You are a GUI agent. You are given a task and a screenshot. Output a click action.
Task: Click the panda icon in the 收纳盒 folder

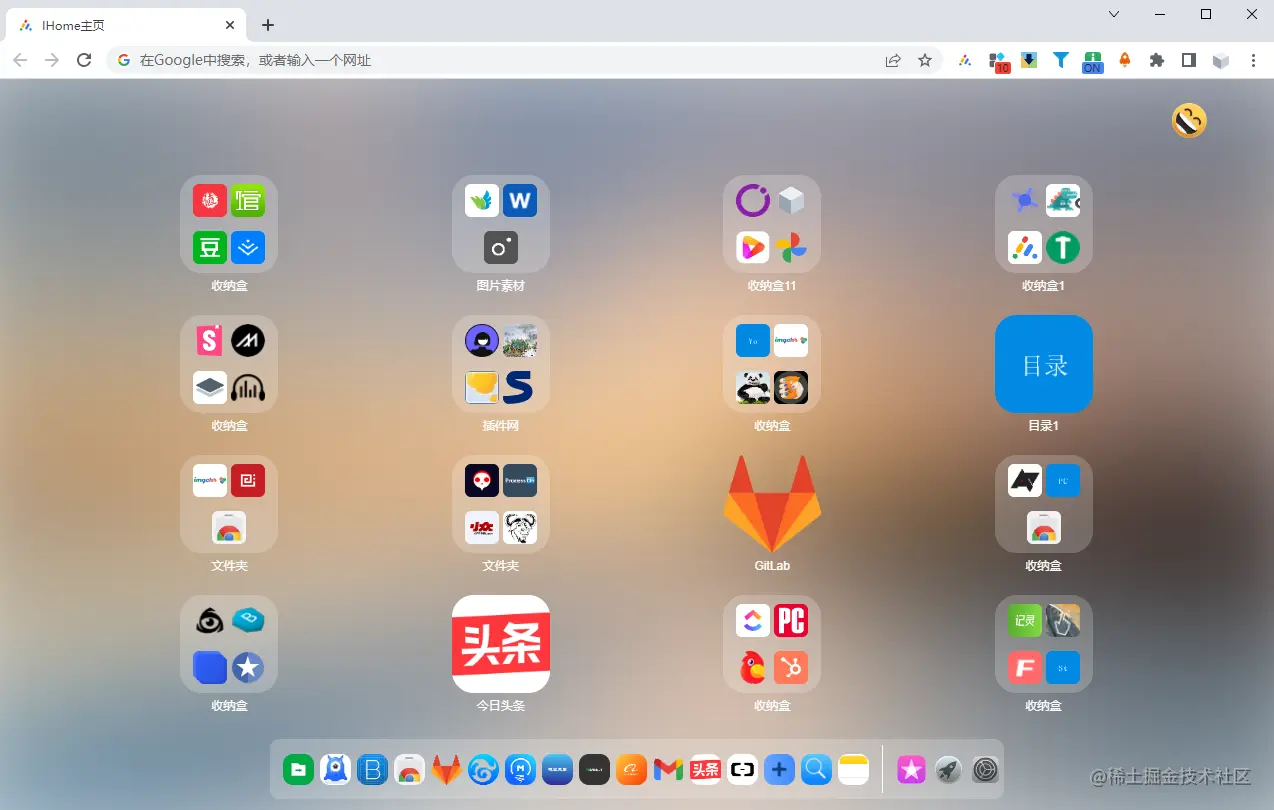click(x=753, y=387)
